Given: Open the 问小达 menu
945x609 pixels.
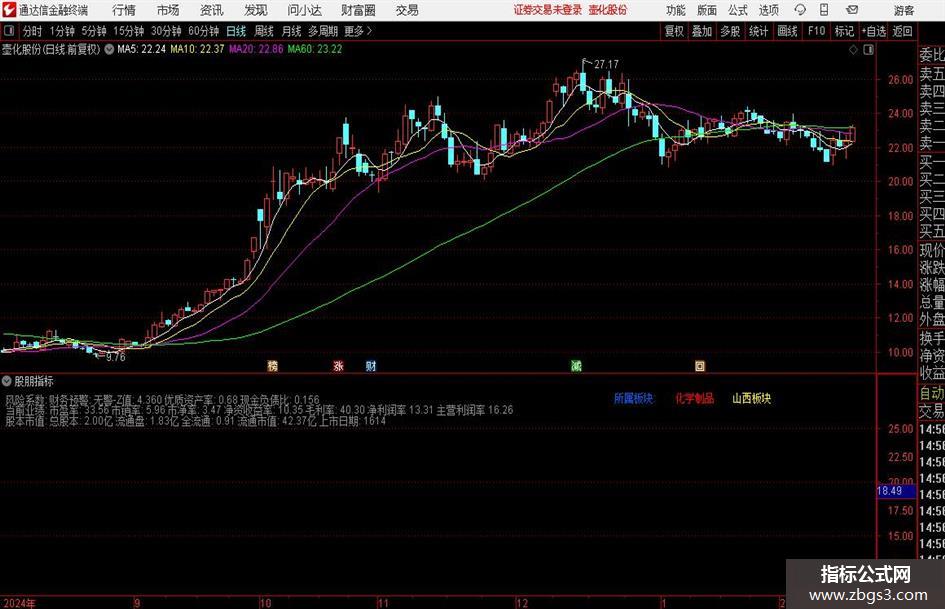Looking at the screenshot, I should coord(304,10).
